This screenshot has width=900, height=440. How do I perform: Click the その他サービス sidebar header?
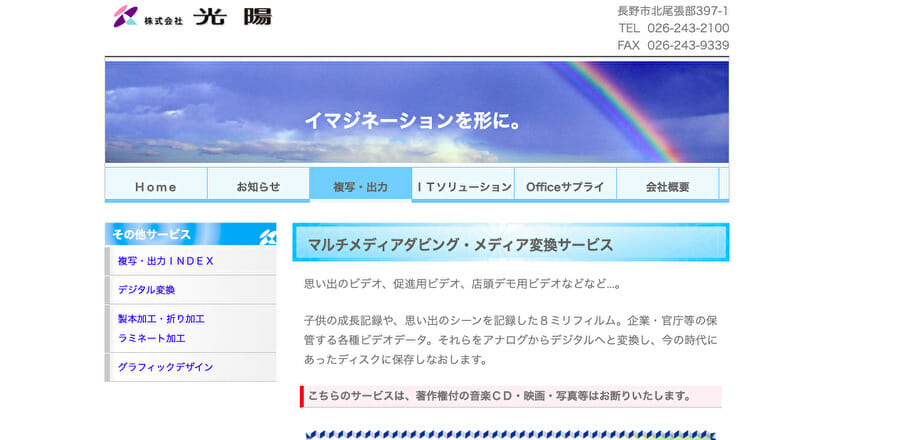[191, 234]
